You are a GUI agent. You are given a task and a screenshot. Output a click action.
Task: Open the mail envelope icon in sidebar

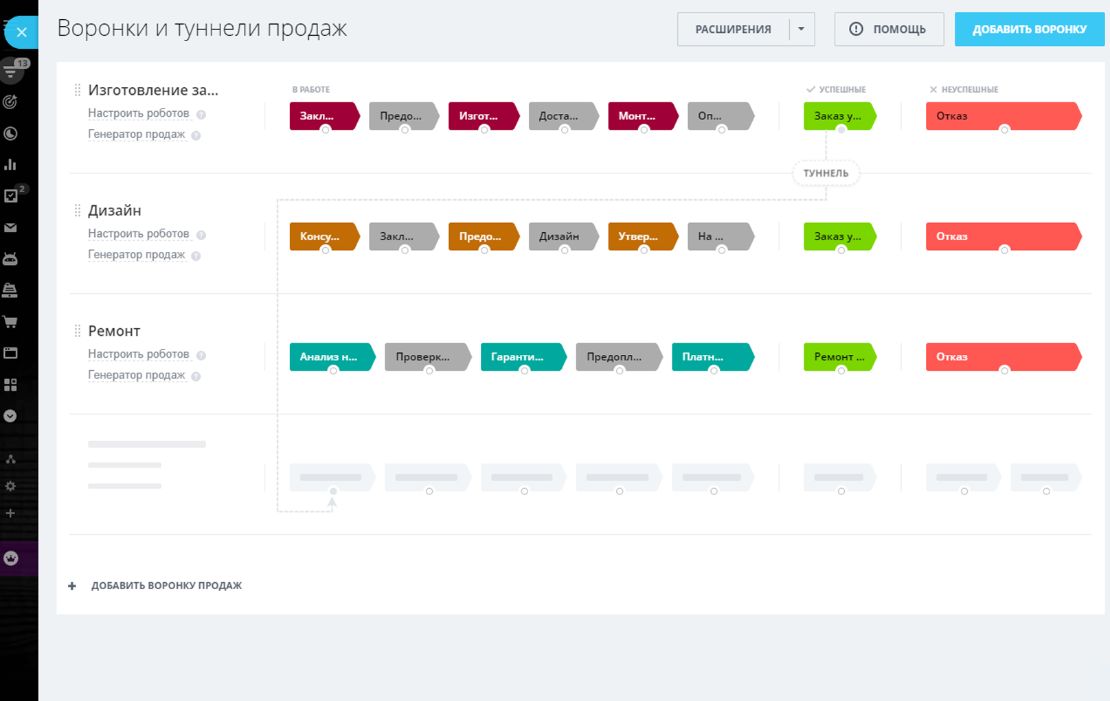[10, 227]
